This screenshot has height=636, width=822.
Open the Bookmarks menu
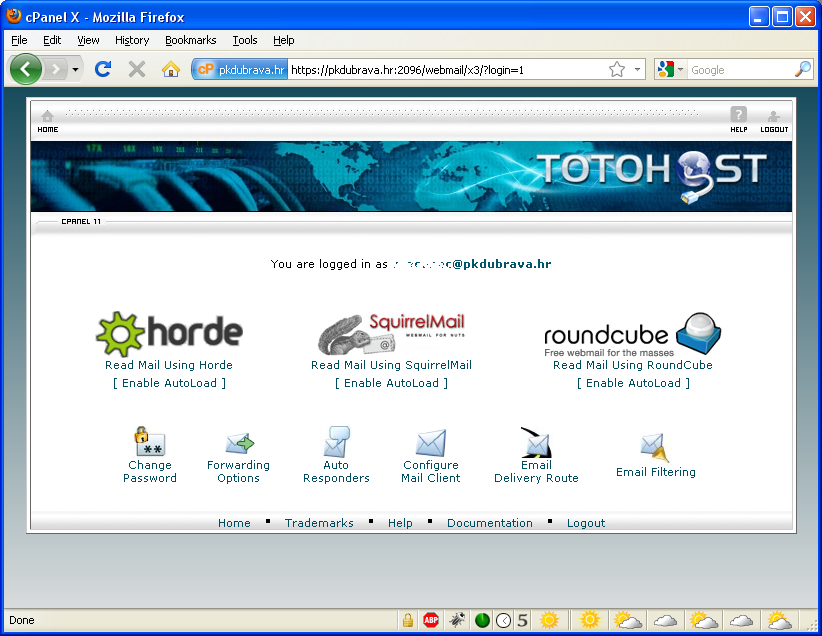pyautogui.click(x=190, y=40)
